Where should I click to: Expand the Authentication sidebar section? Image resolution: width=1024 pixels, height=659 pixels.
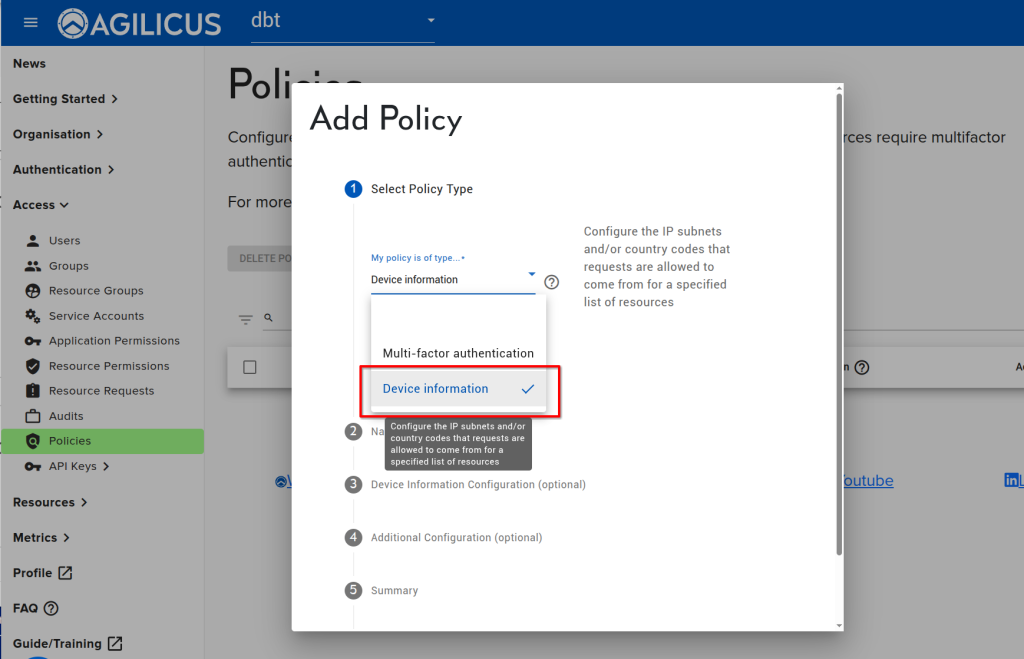(x=63, y=170)
